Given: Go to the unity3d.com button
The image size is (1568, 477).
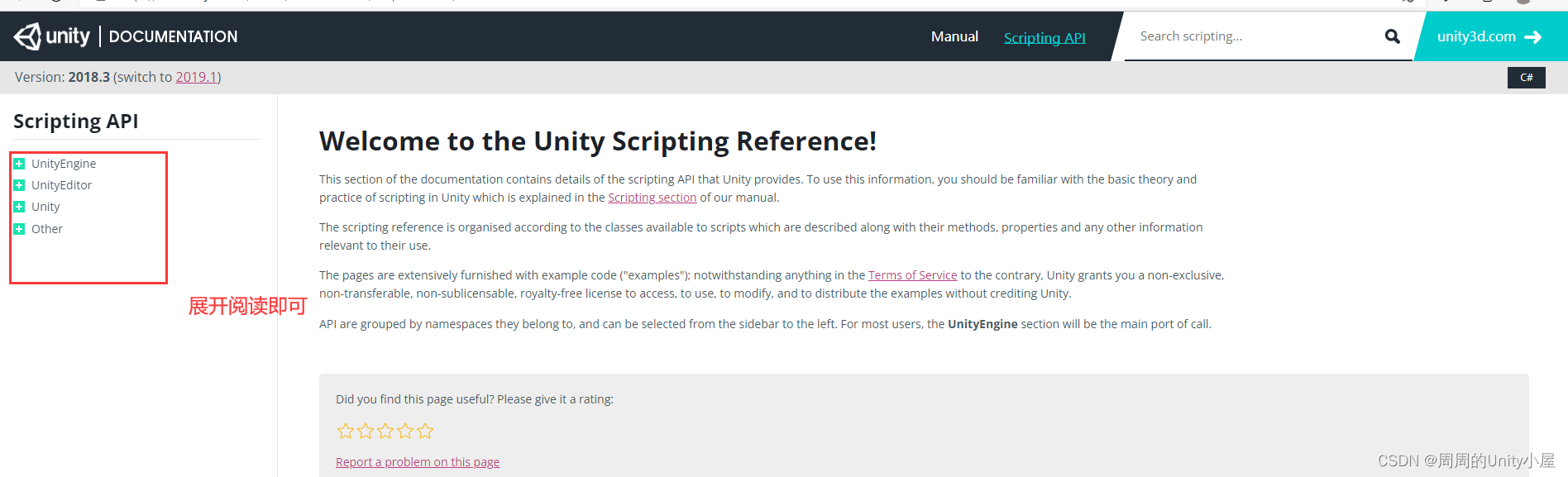Looking at the screenshot, I should click(1489, 36).
